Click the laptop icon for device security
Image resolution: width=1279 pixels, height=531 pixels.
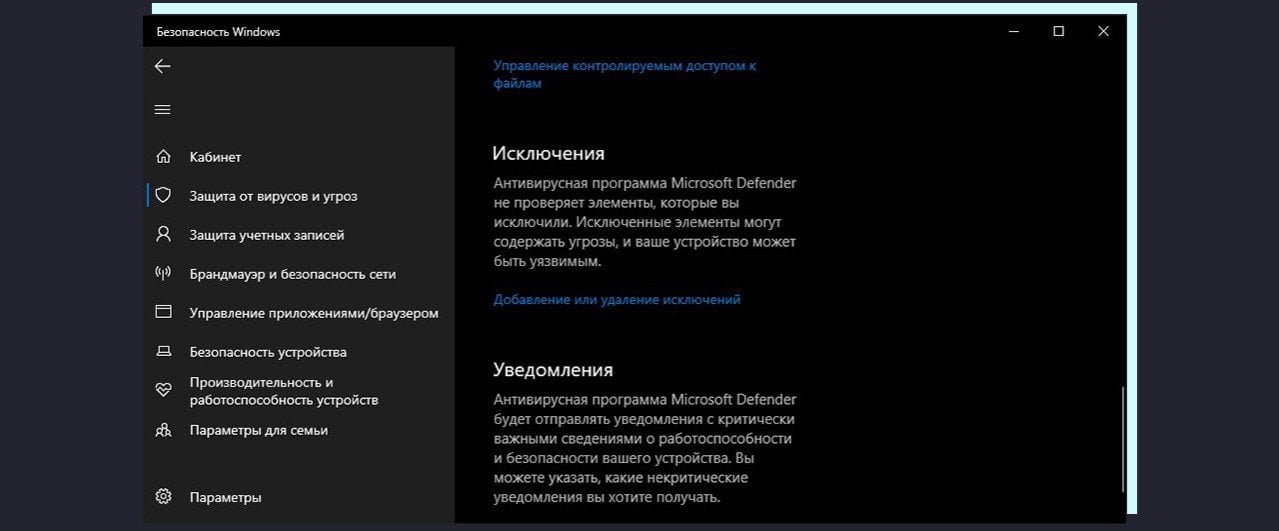point(163,352)
